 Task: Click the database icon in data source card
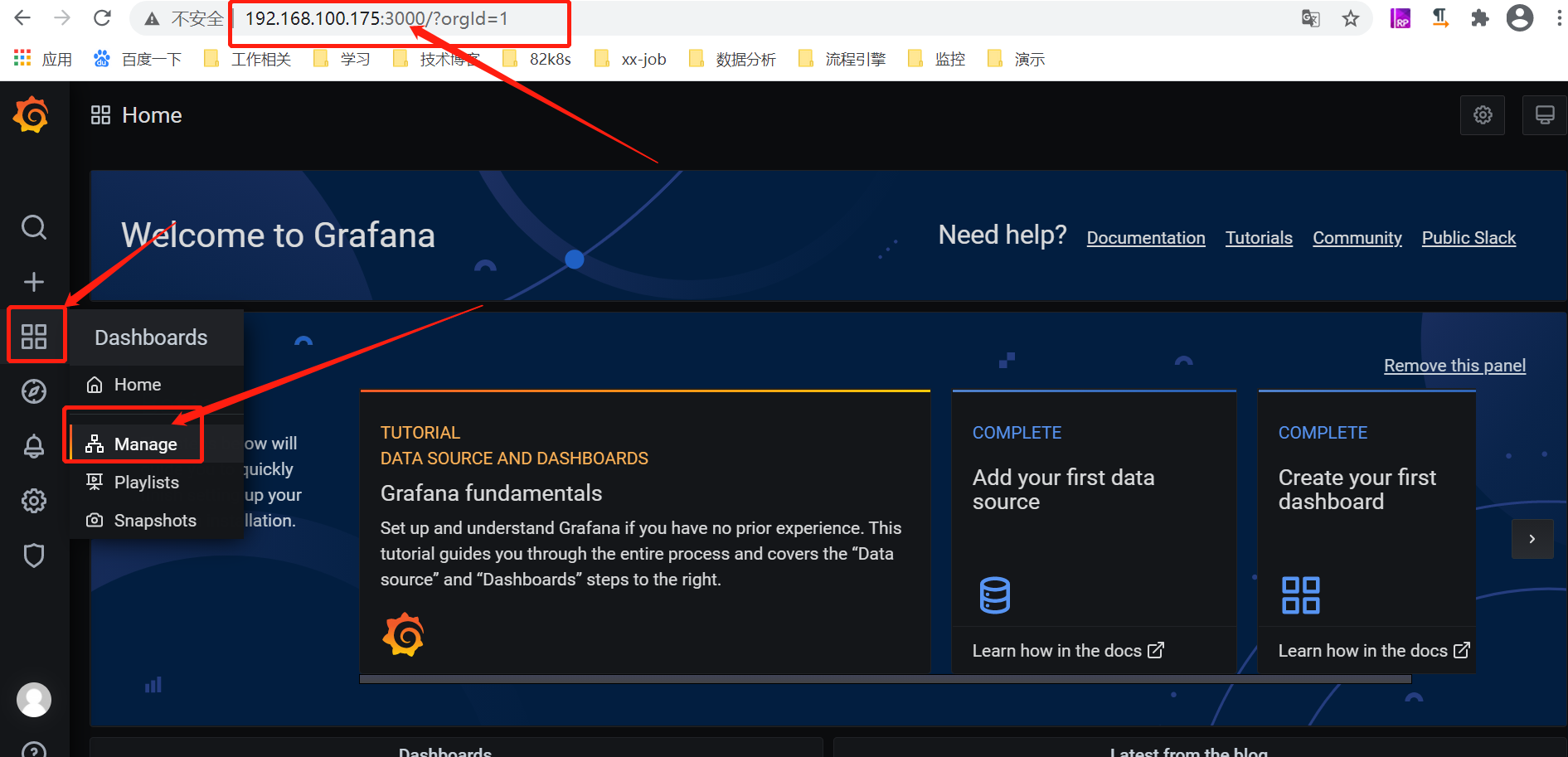click(x=994, y=595)
